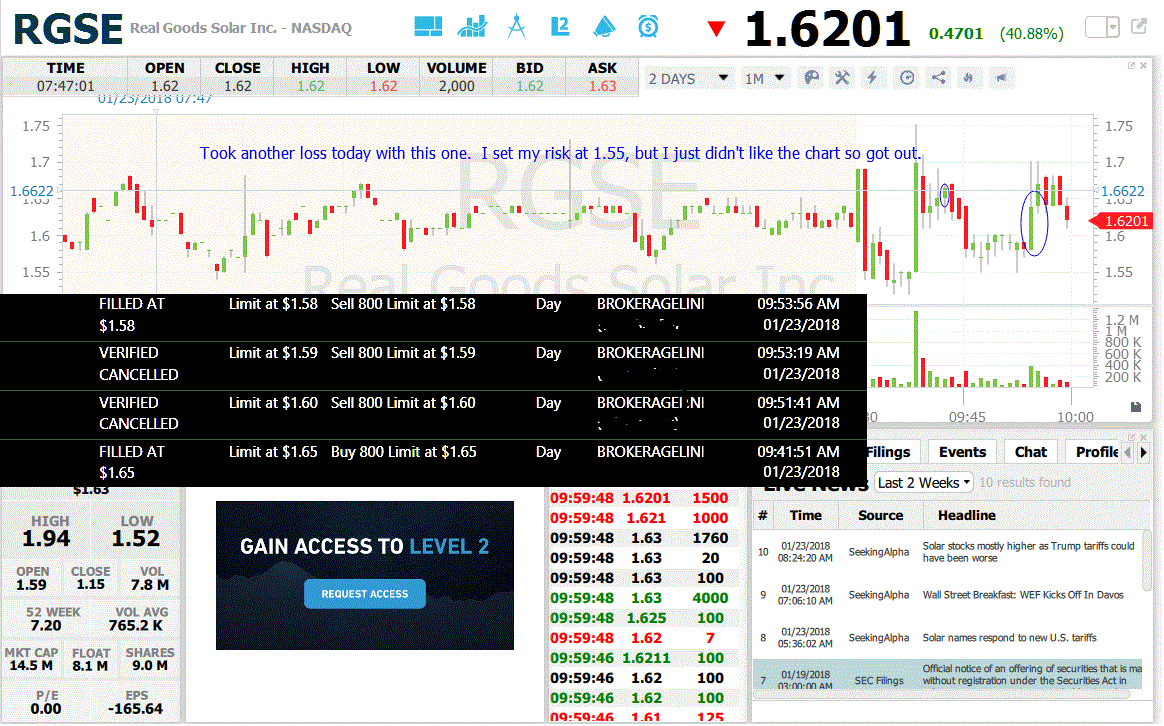1164x726 pixels.
Task: Select the drawing compass tool icon
Action: tap(517, 27)
